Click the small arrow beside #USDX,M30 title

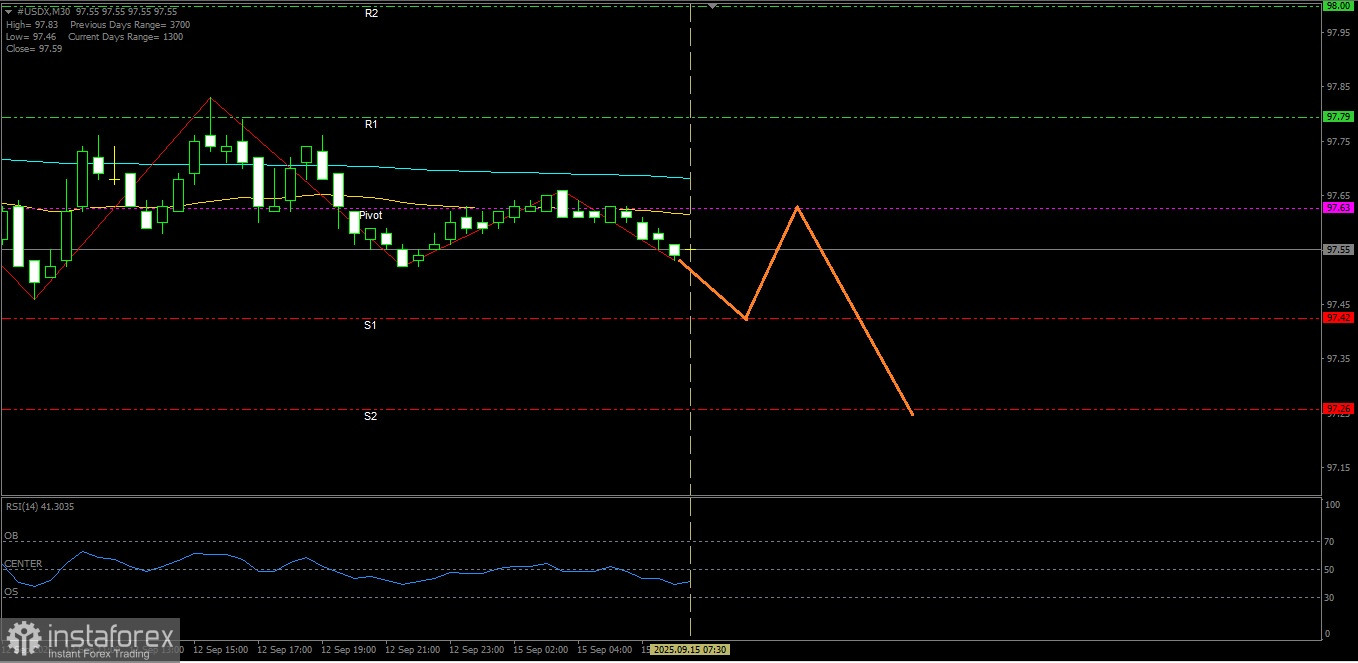(10, 12)
